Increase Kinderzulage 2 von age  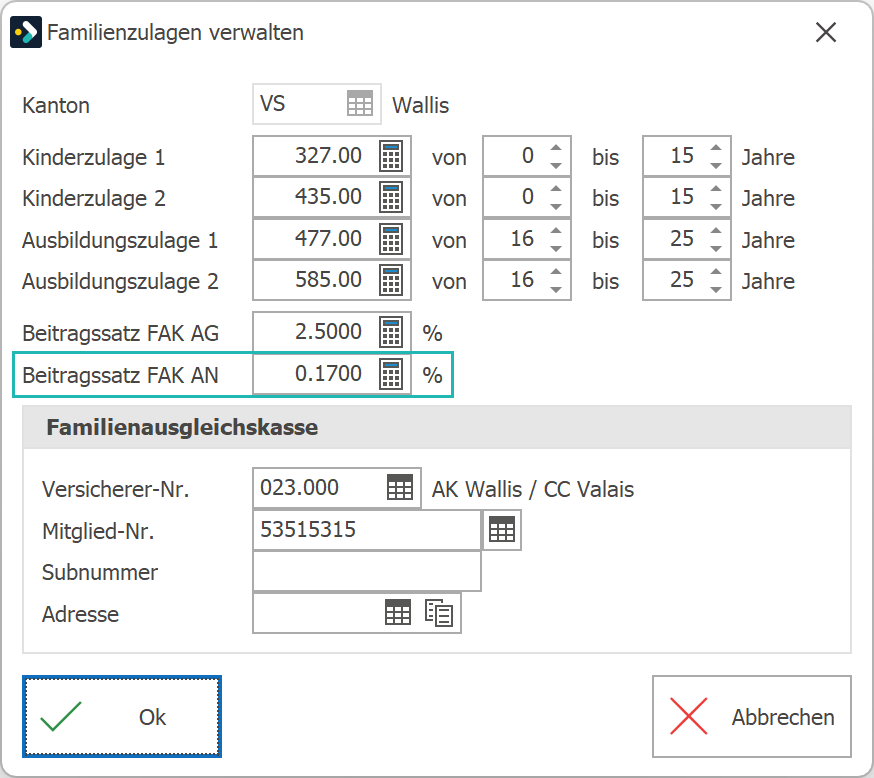click(556, 189)
